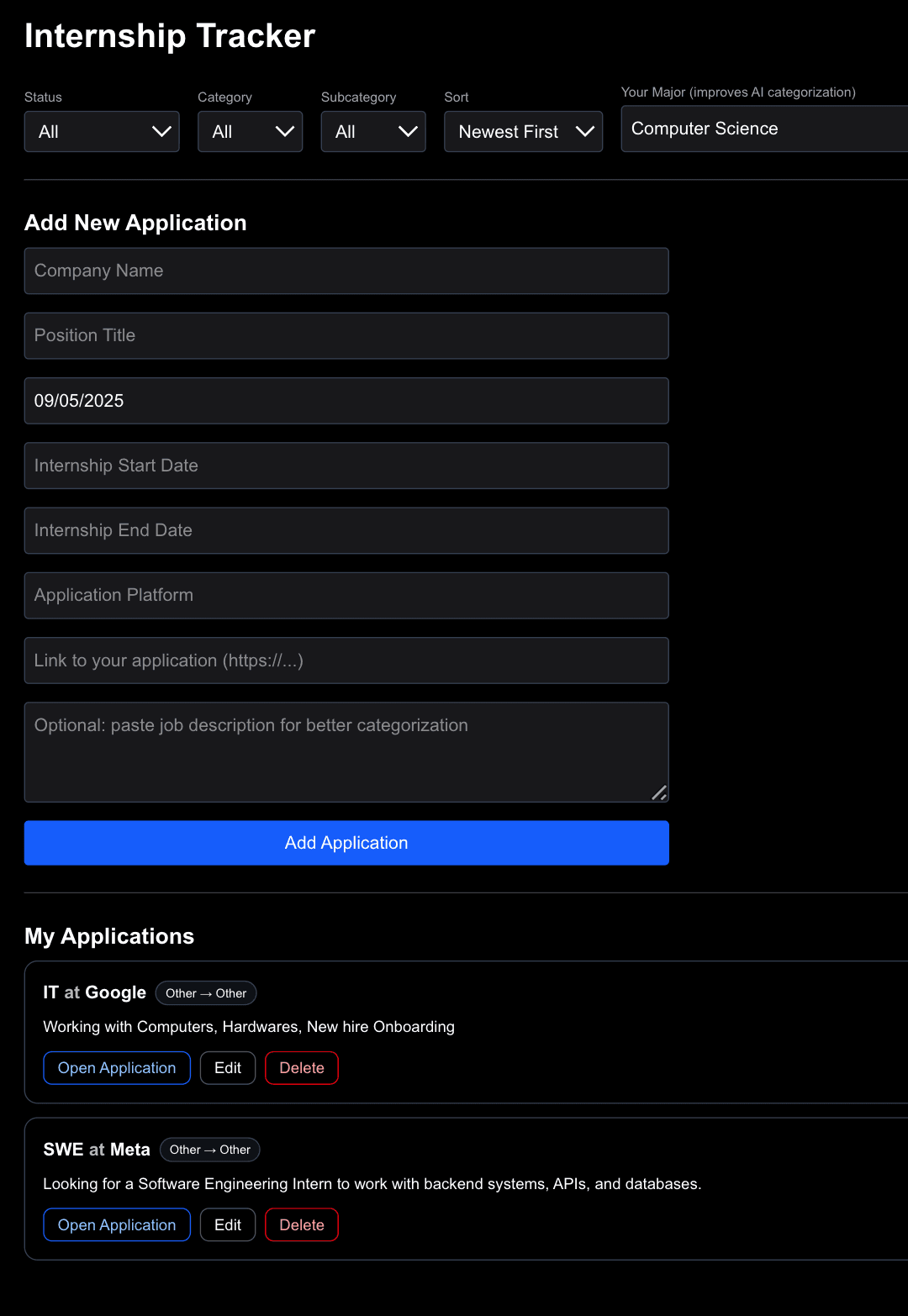Open Application for IT at Google
Image resolution: width=908 pixels, height=1316 pixels.
pyautogui.click(x=117, y=1068)
